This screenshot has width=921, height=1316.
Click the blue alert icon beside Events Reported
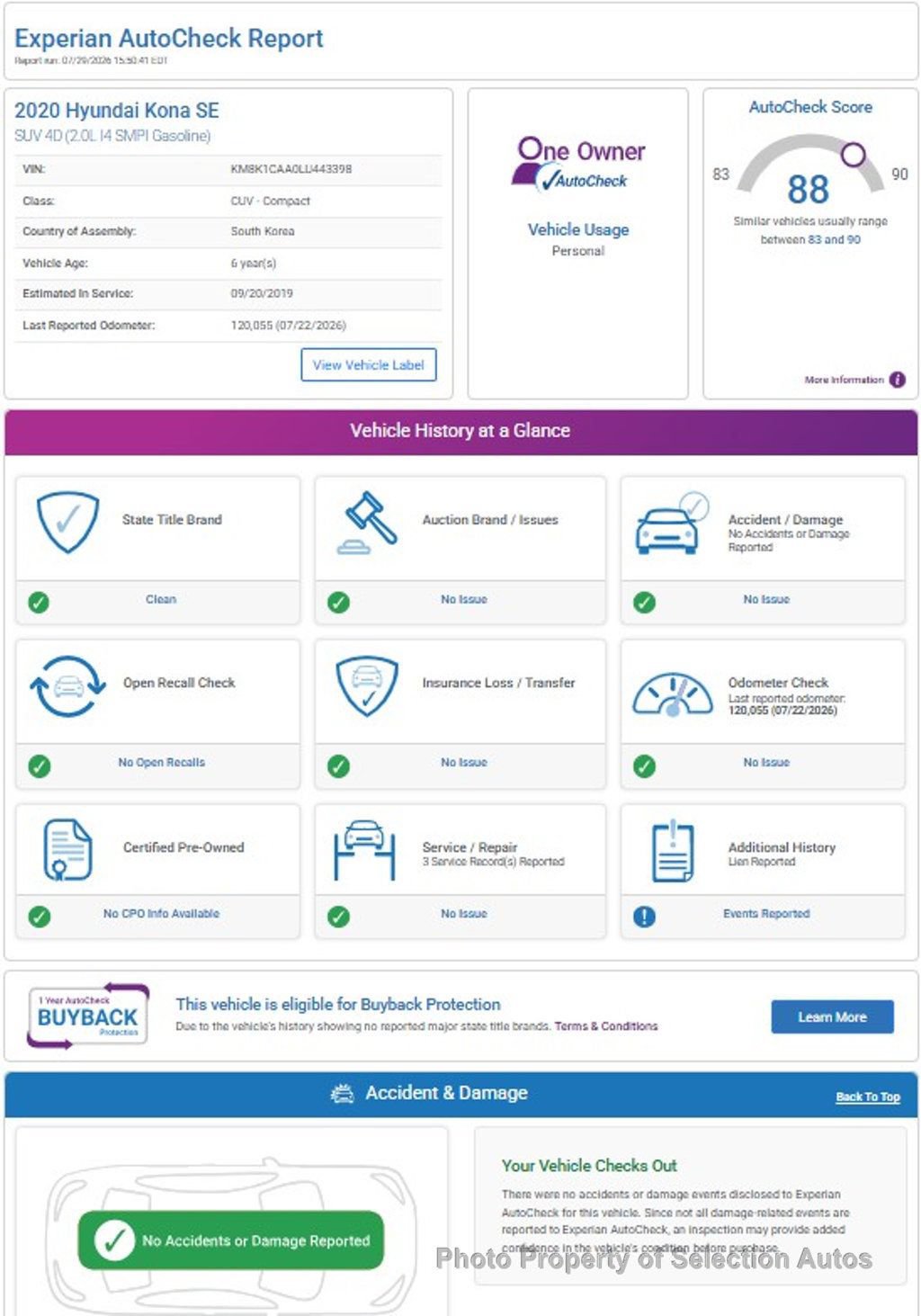pos(644,916)
